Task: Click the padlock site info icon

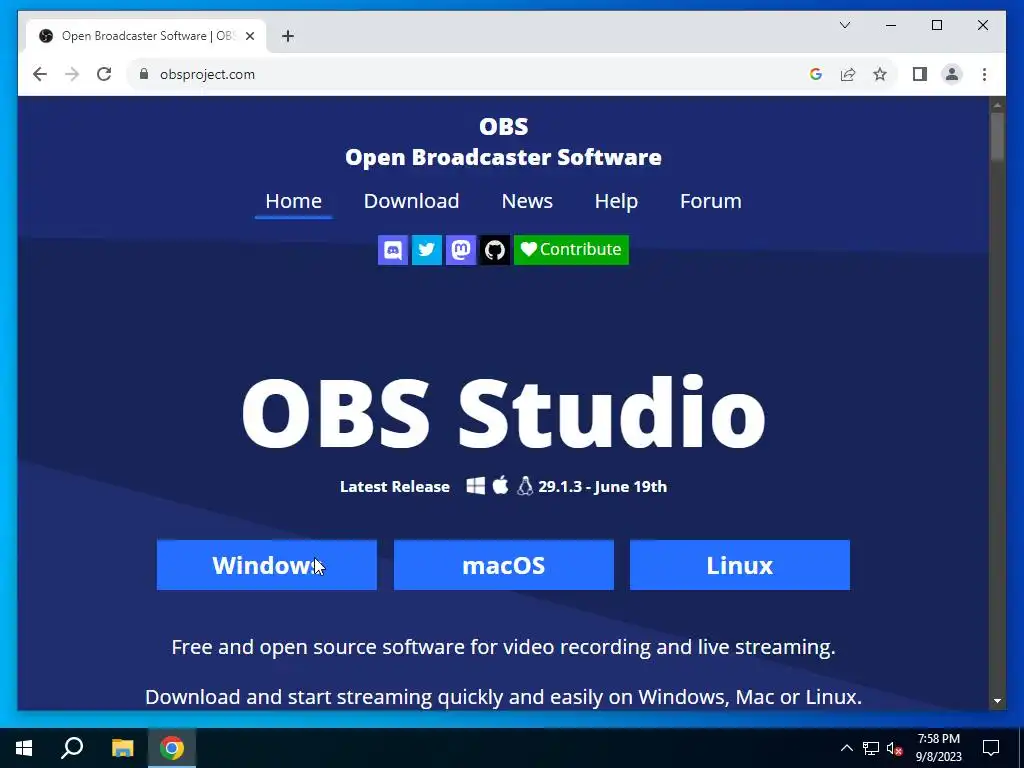Action: pyautogui.click(x=144, y=74)
